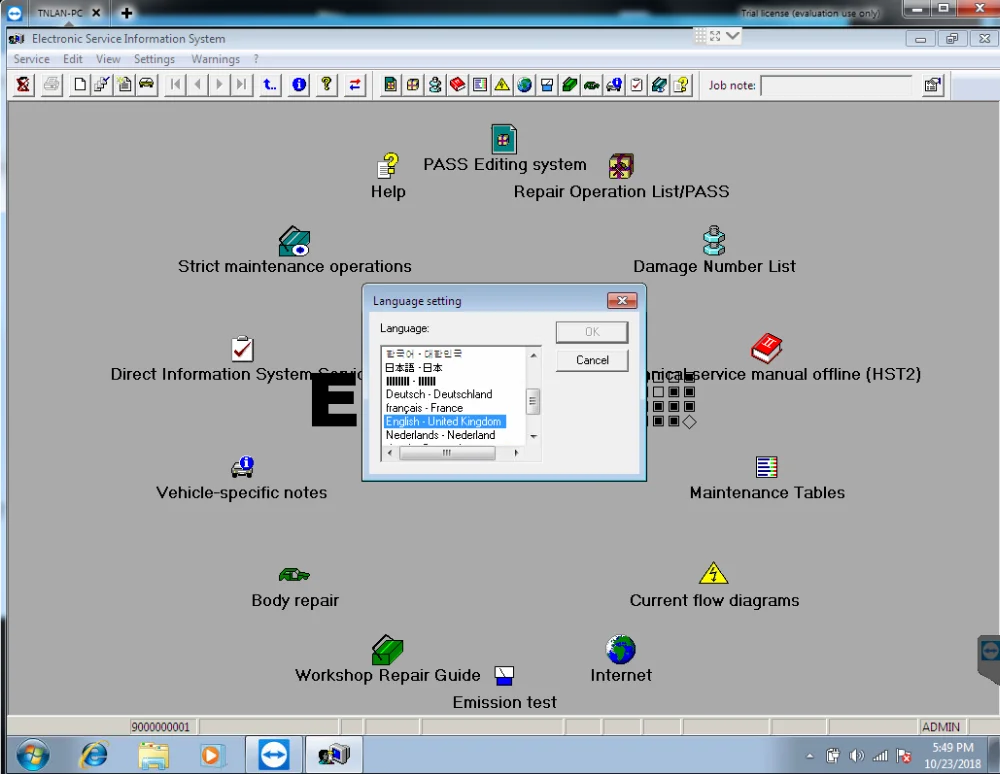
Task: Open Workshop Repair Guide module
Action: [x=387, y=650]
